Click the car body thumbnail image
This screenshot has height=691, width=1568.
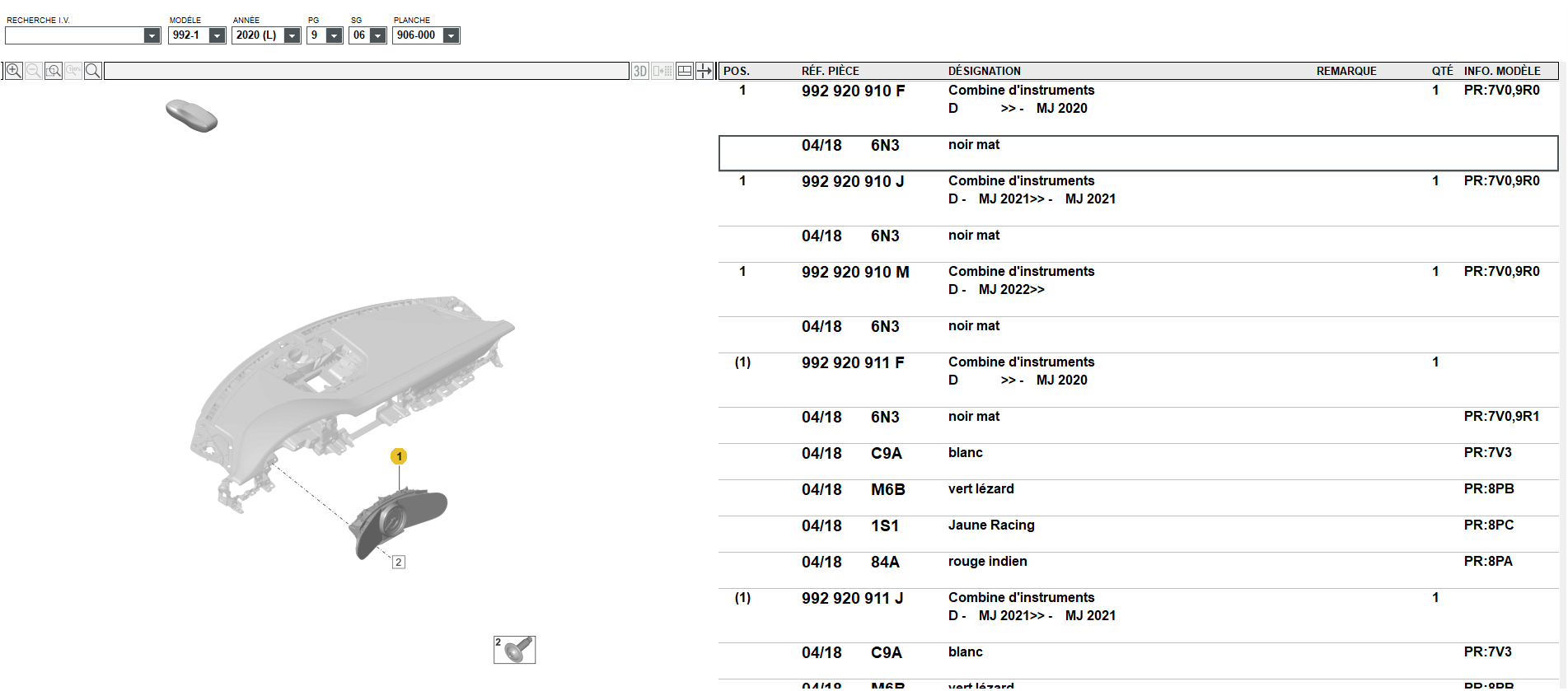(x=192, y=115)
